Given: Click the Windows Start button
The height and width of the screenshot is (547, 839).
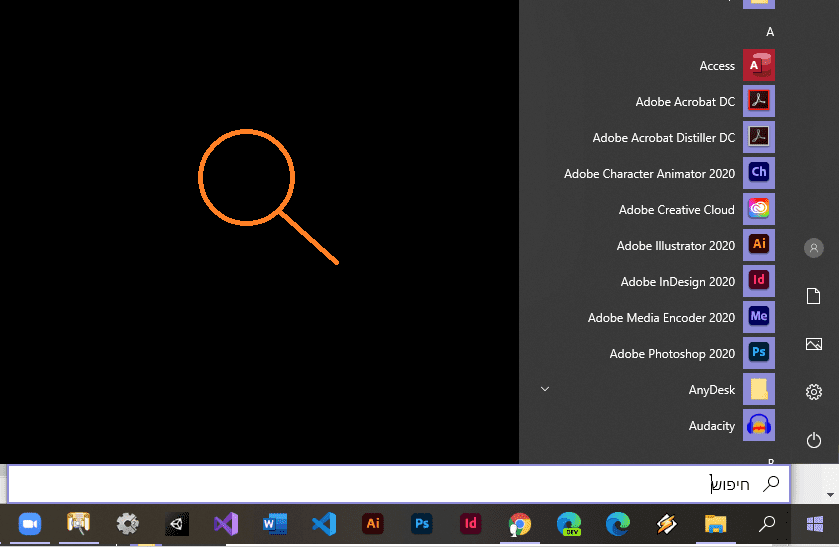Looking at the screenshot, I should click(x=815, y=524).
